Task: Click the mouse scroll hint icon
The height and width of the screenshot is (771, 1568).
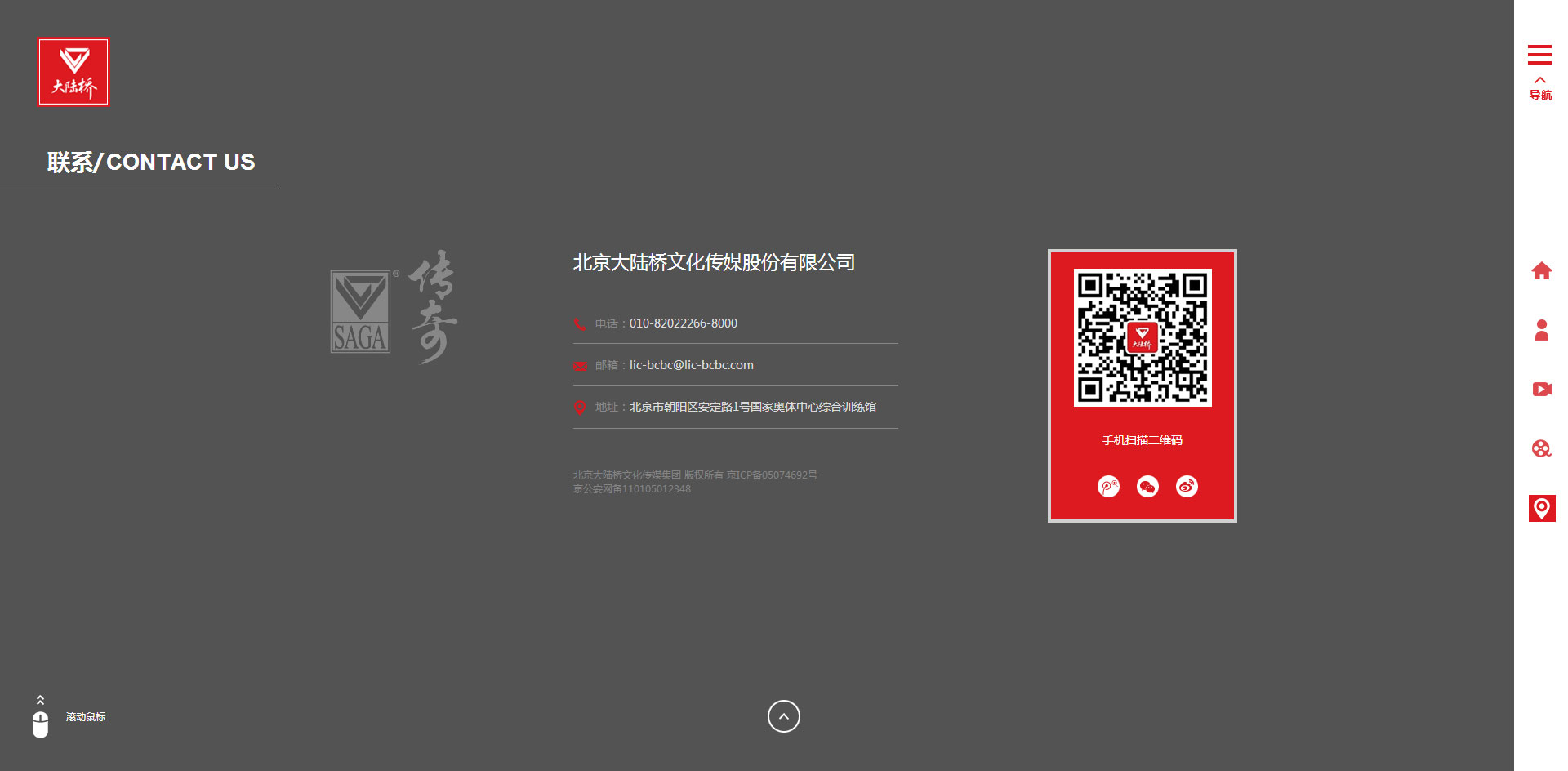Action: point(40,717)
